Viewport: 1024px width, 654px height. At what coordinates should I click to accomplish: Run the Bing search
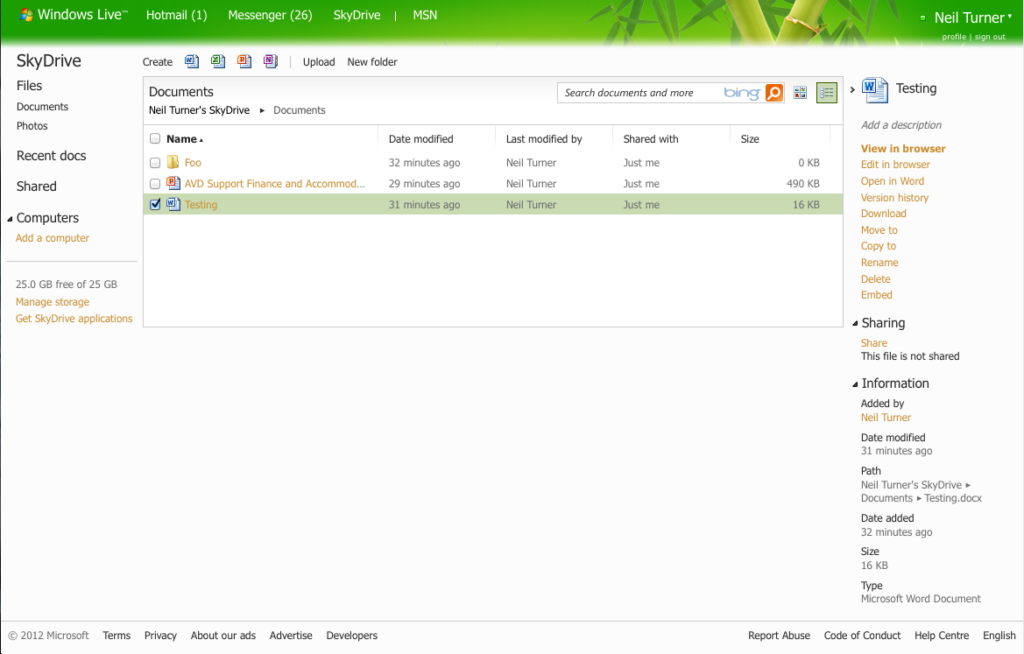(773, 92)
